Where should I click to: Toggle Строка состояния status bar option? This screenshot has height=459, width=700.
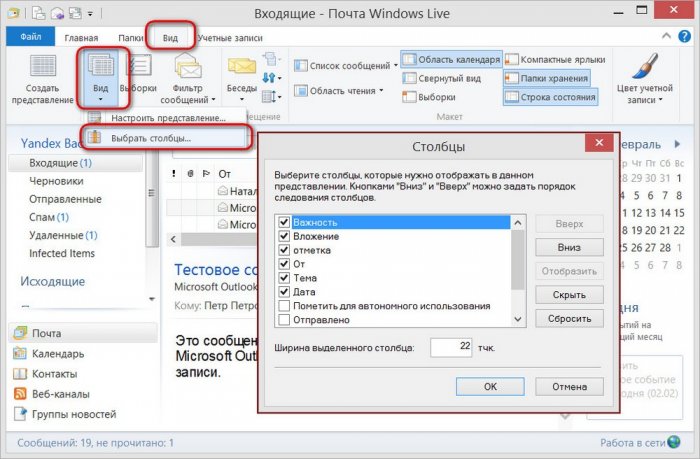550,97
